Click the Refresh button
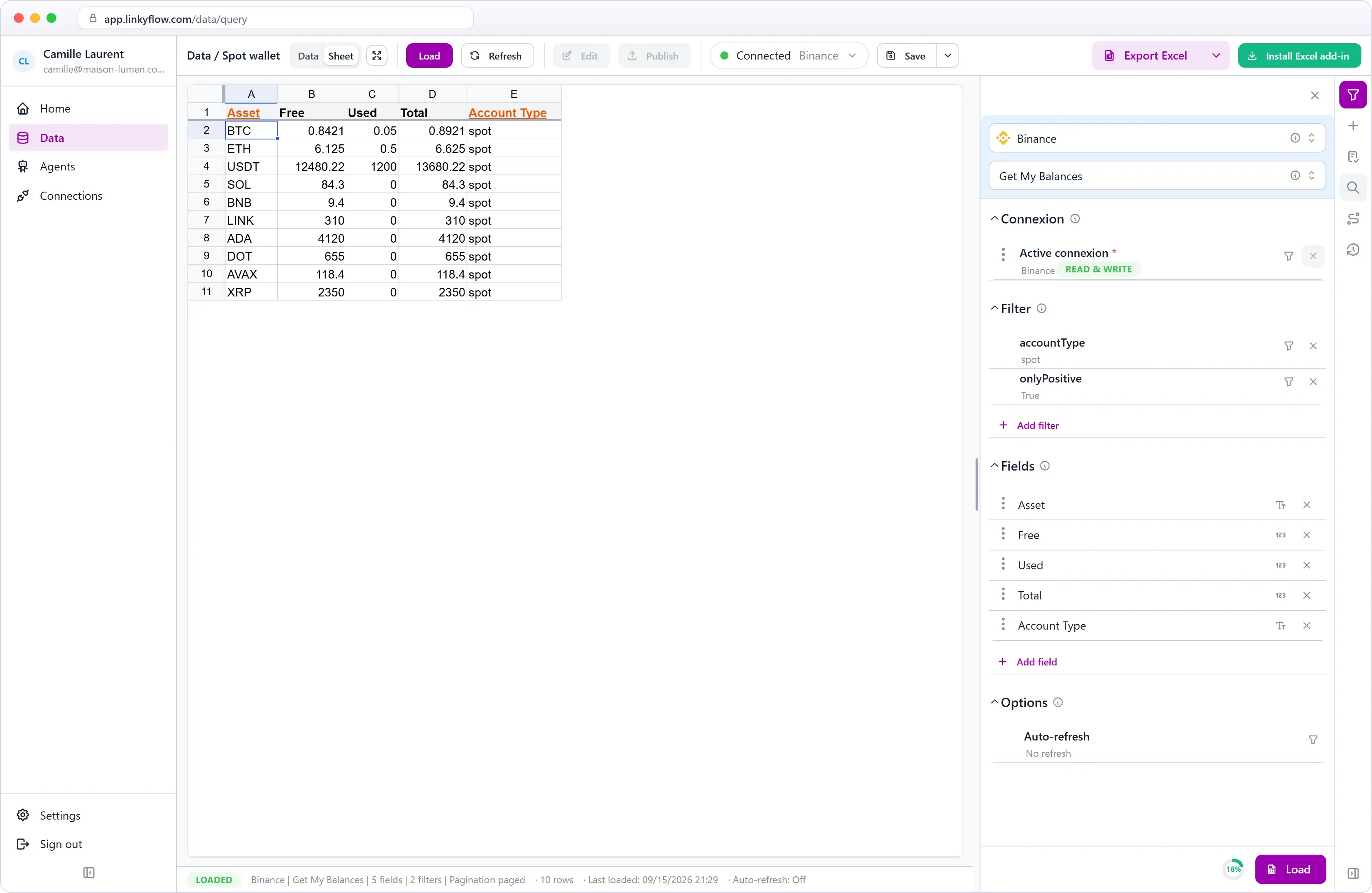The height and width of the screenshot is (893, 1372). [497, 56]
